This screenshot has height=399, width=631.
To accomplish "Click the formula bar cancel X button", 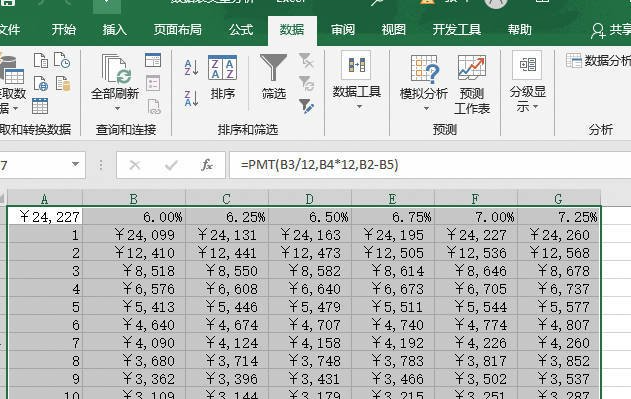I will pos(135,165).
